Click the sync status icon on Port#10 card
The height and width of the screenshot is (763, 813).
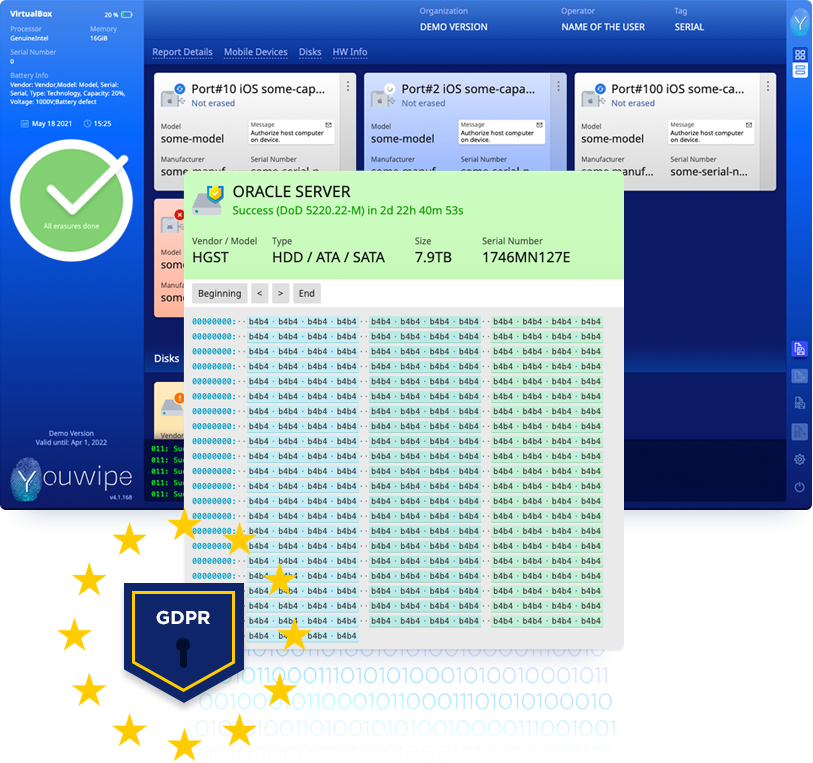click(179, 89)
